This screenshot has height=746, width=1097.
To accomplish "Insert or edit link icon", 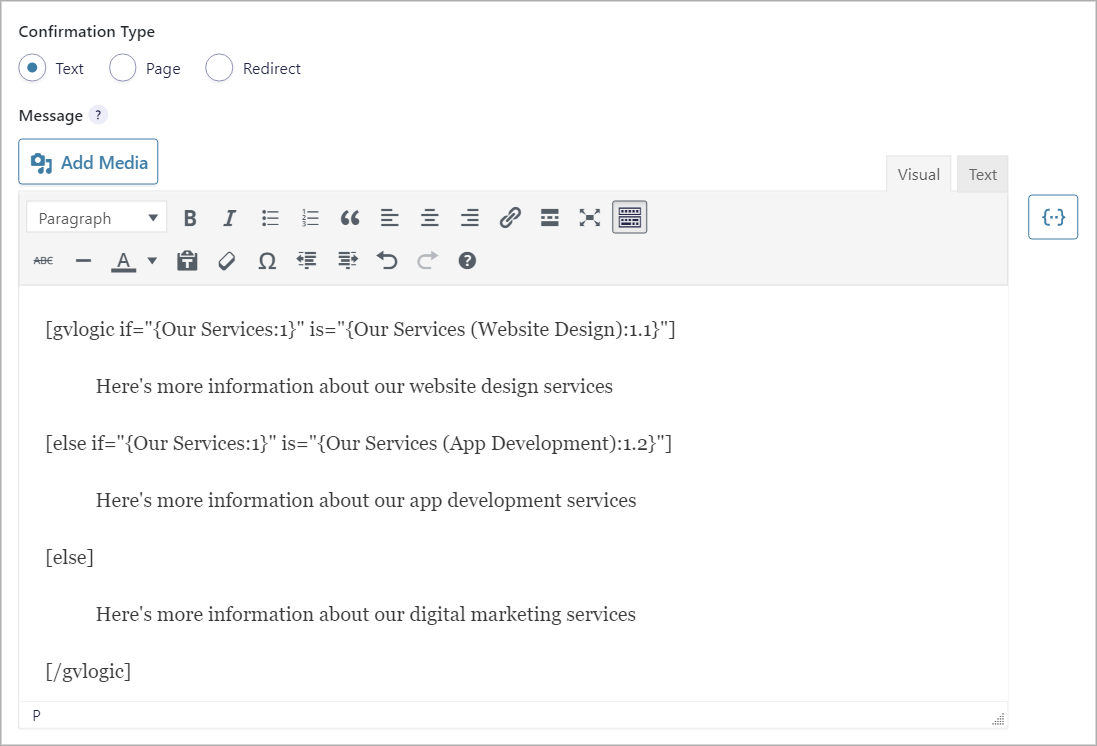I will pyautogui.click(x=510, y=218).
